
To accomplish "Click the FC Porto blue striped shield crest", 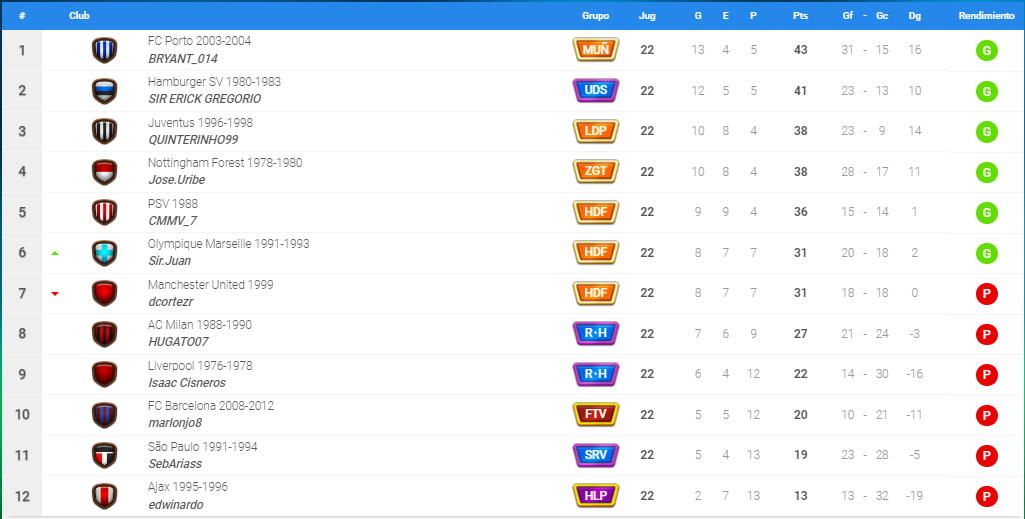I will (x=105, y=50).
